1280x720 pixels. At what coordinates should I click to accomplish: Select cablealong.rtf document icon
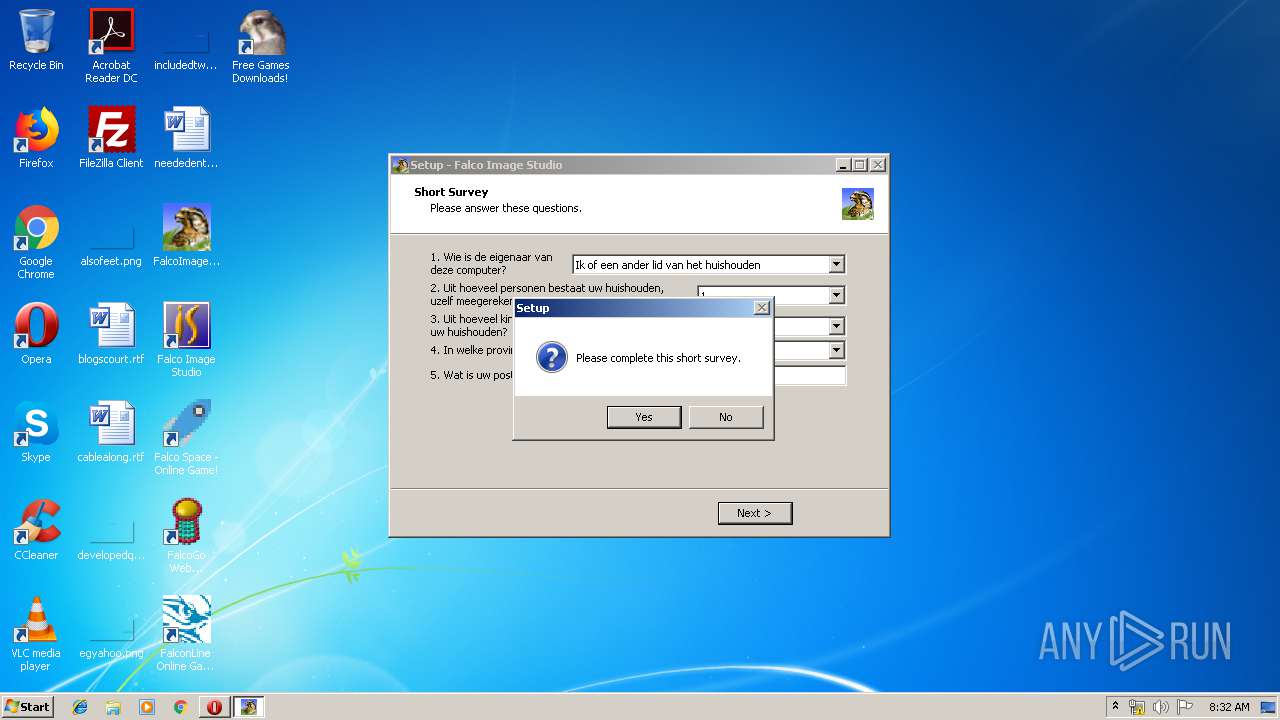click(111, 432)
